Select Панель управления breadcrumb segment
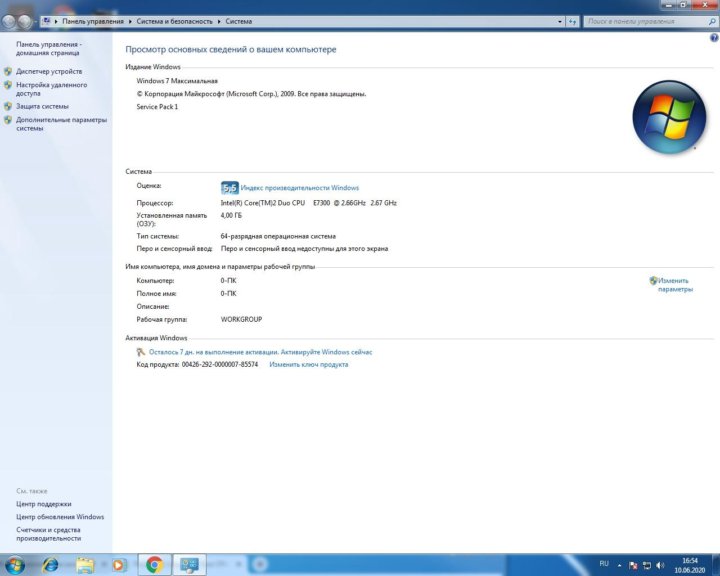This screenshot has height=576, width=720. (x=93, y=22)
